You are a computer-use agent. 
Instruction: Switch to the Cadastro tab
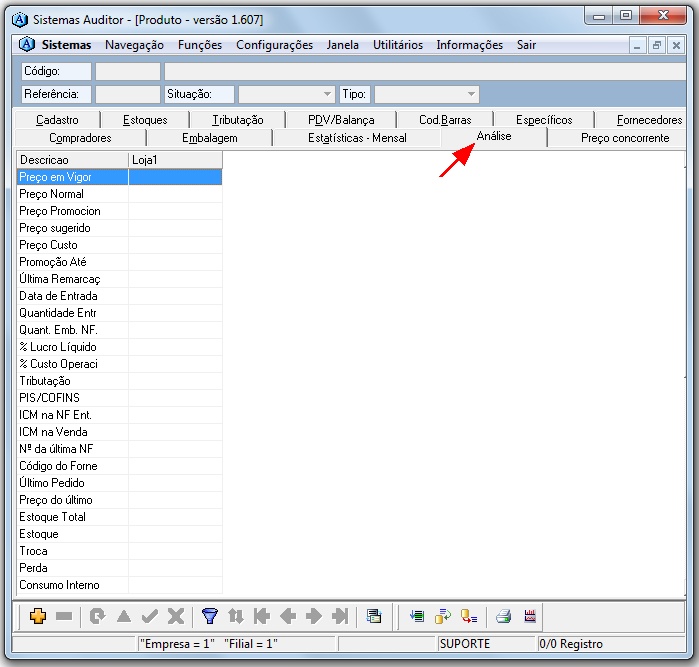tap(57, 120)
